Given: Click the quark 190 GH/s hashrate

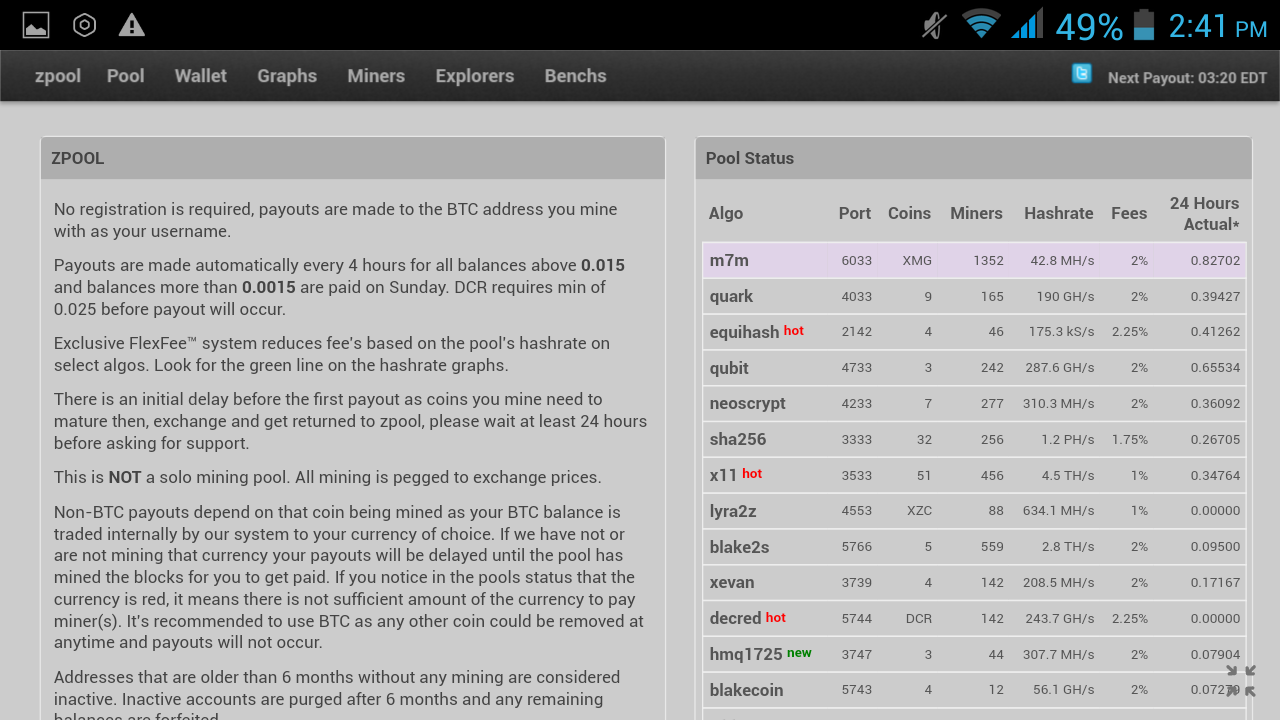Looking at the screenshot, I should pos(1065,296).
